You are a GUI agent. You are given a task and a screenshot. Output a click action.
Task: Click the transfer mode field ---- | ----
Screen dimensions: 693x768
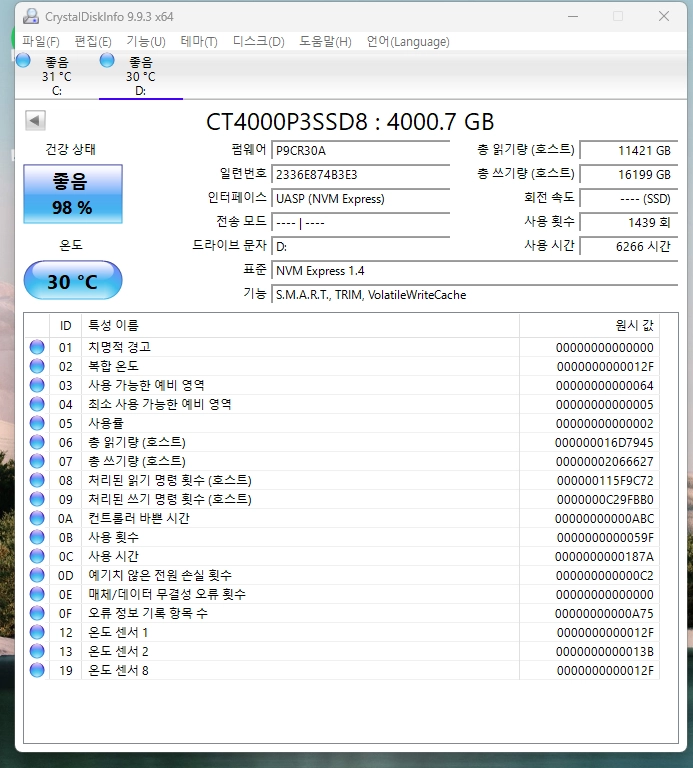tap(360, 222)
